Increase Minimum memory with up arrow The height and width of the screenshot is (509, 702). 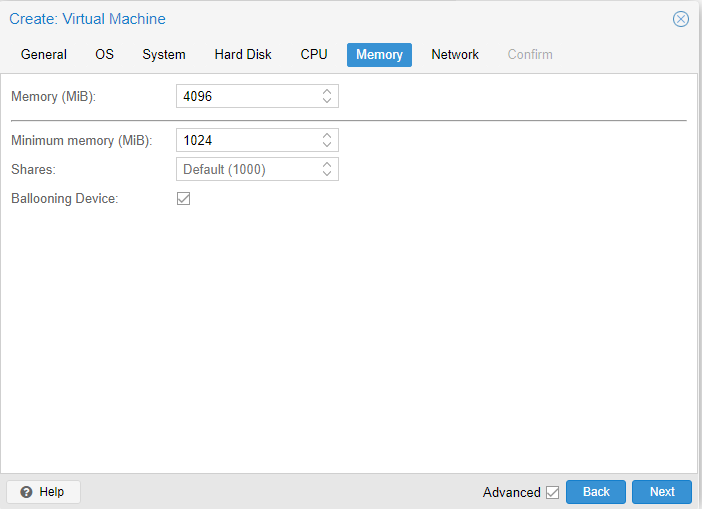[x=327, y=136]
